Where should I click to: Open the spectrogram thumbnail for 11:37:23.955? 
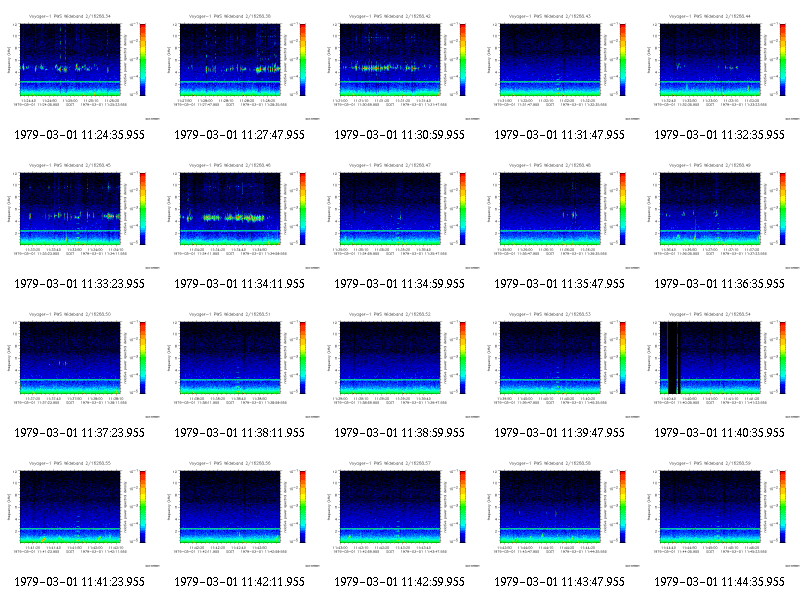(80, 364)
